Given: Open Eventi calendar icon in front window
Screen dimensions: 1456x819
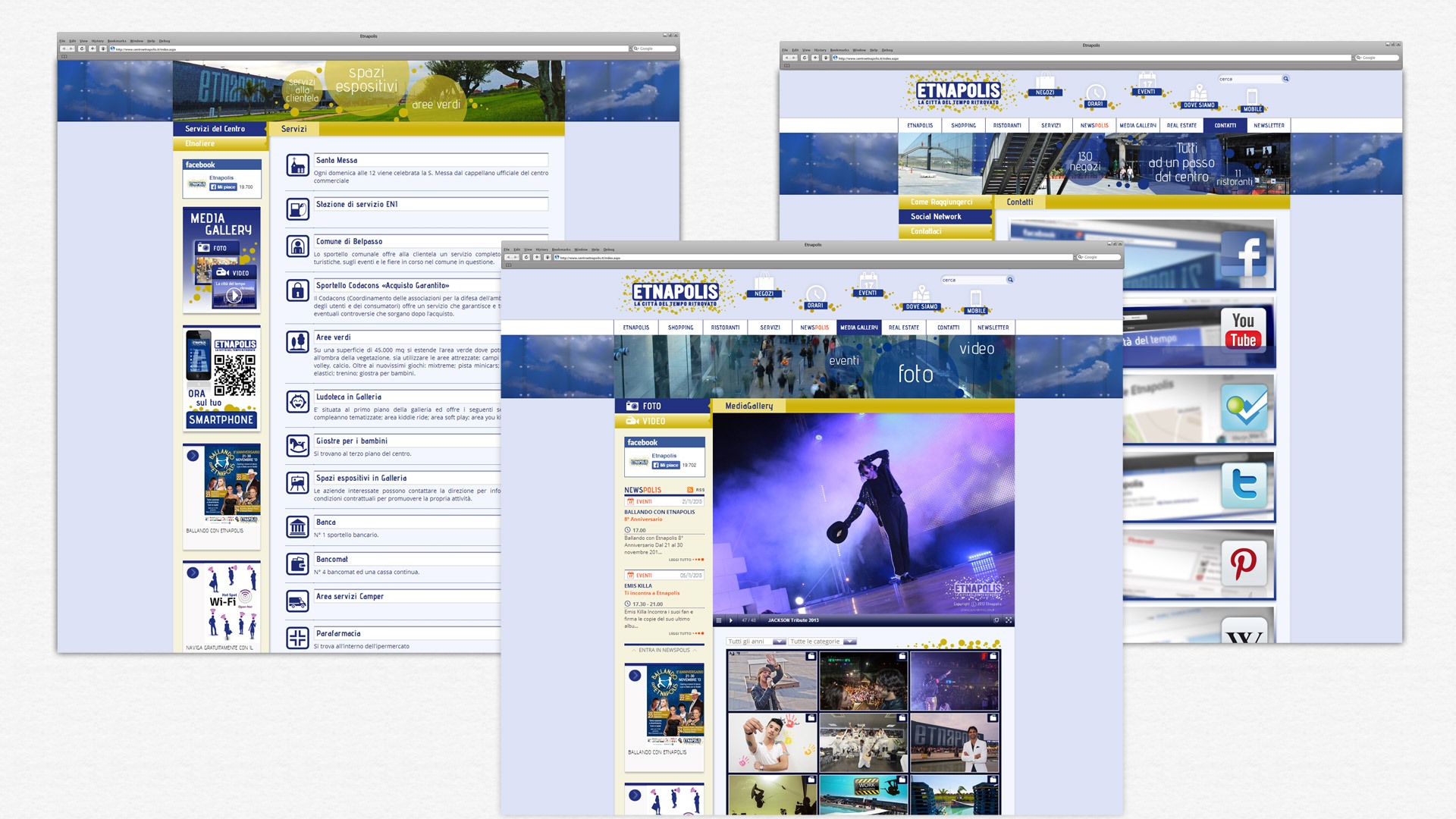Looking at the screenshot, I should click(868, 284).
